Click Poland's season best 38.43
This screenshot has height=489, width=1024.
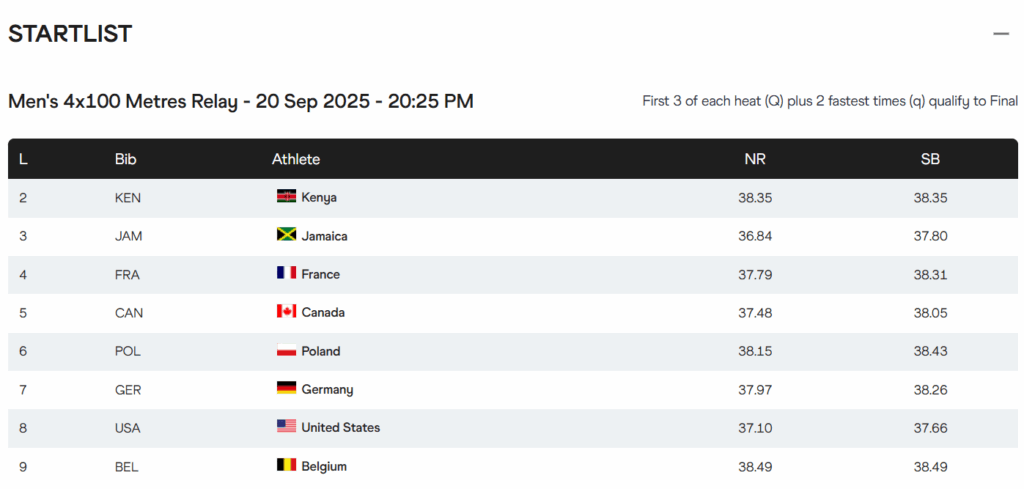pyautogui.click(x=930, y=351)
